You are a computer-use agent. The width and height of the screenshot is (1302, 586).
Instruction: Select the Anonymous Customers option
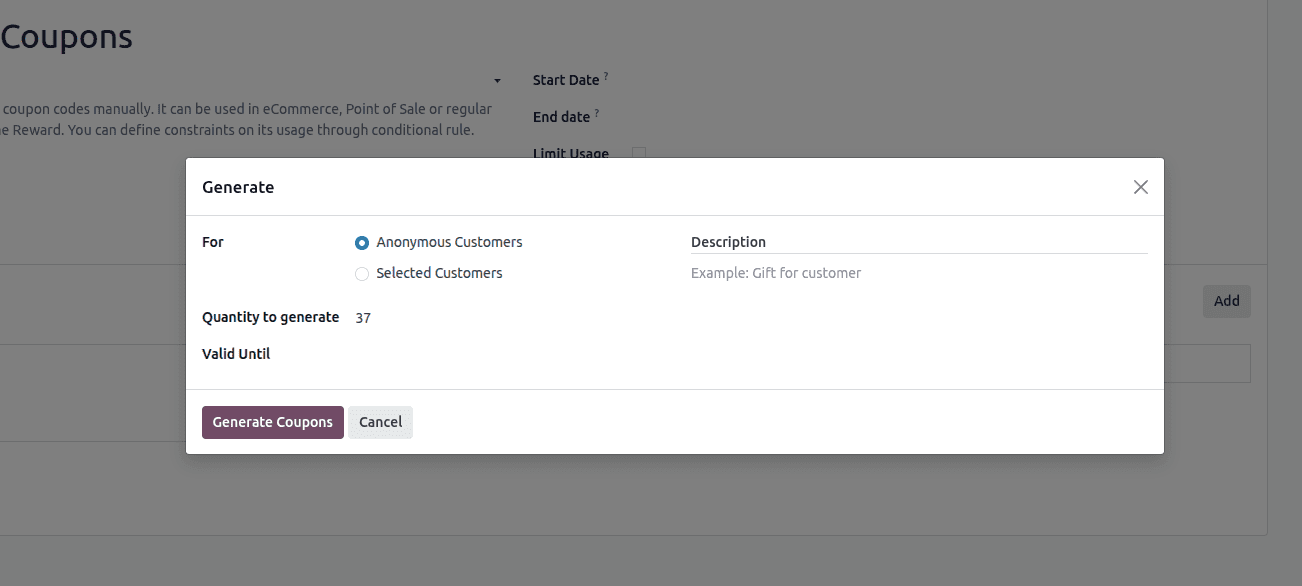pyautogui.click(x=361, y=242)
